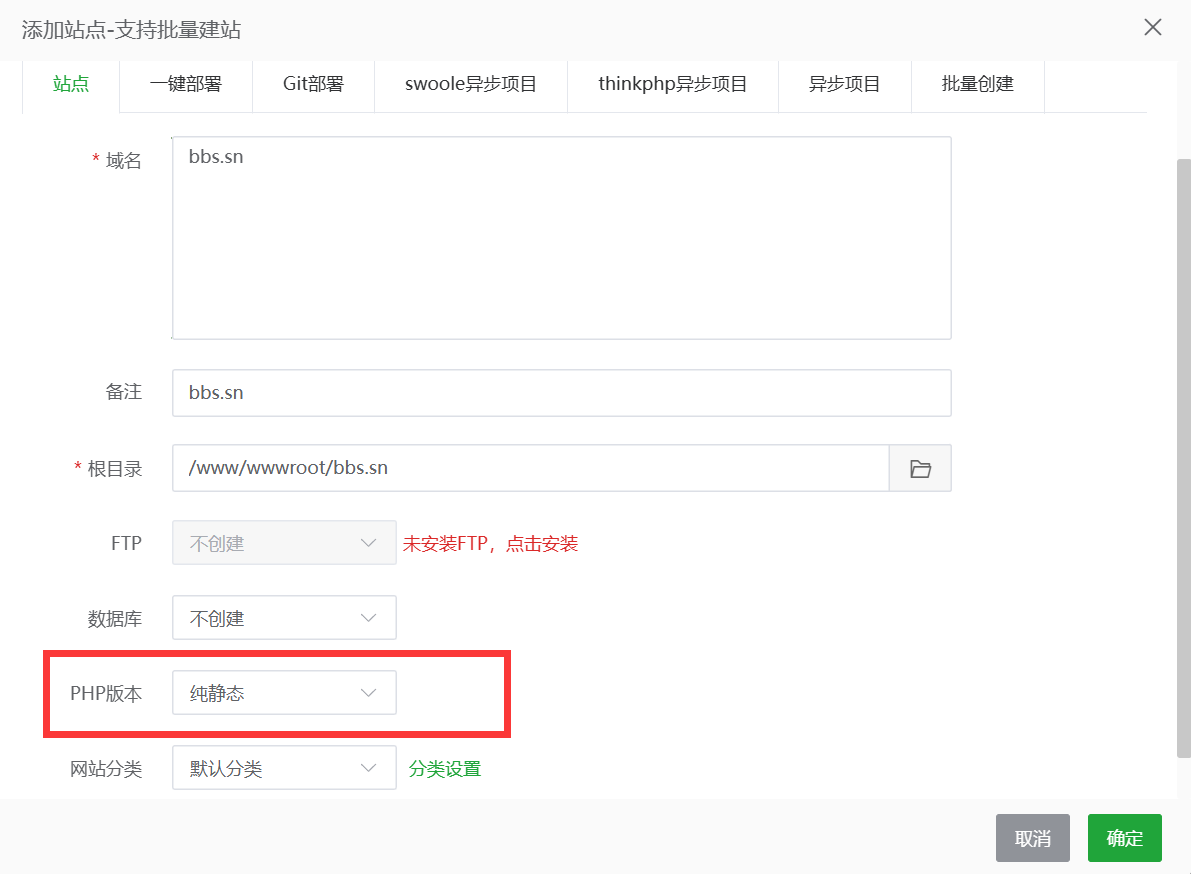Click the 备注 input field
The image size is (1191, 874).
click(x=562, y=393)
